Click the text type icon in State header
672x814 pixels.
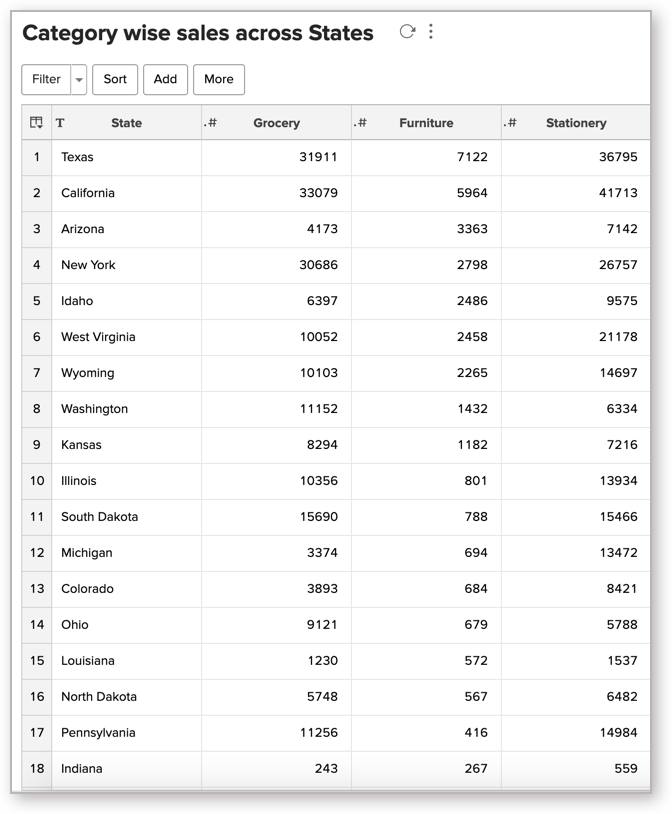(60, 123)
